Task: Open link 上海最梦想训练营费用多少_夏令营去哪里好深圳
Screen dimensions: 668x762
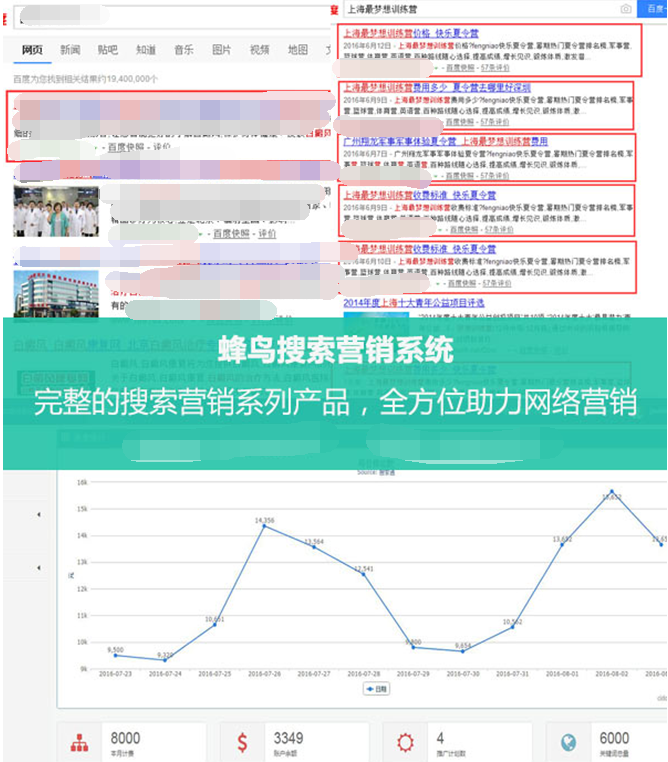Action: 437,87
